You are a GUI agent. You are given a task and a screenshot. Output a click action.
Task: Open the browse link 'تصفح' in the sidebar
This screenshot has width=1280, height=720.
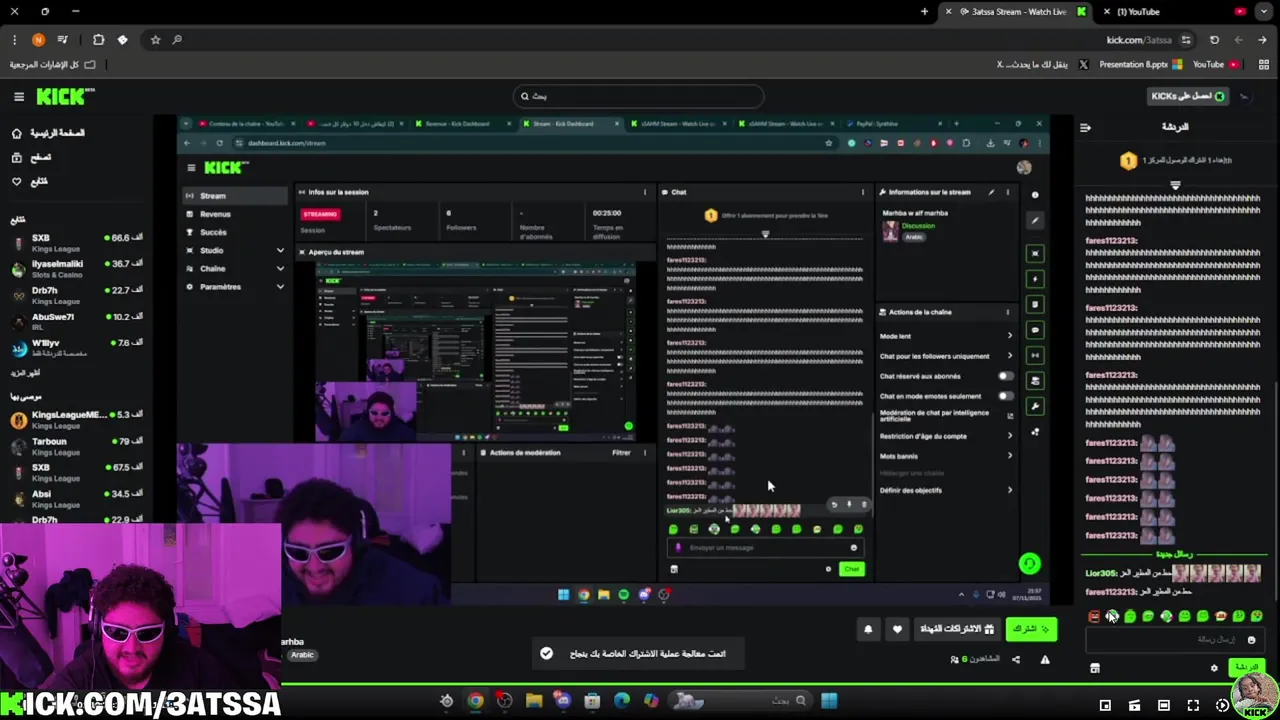click(31, 157)
